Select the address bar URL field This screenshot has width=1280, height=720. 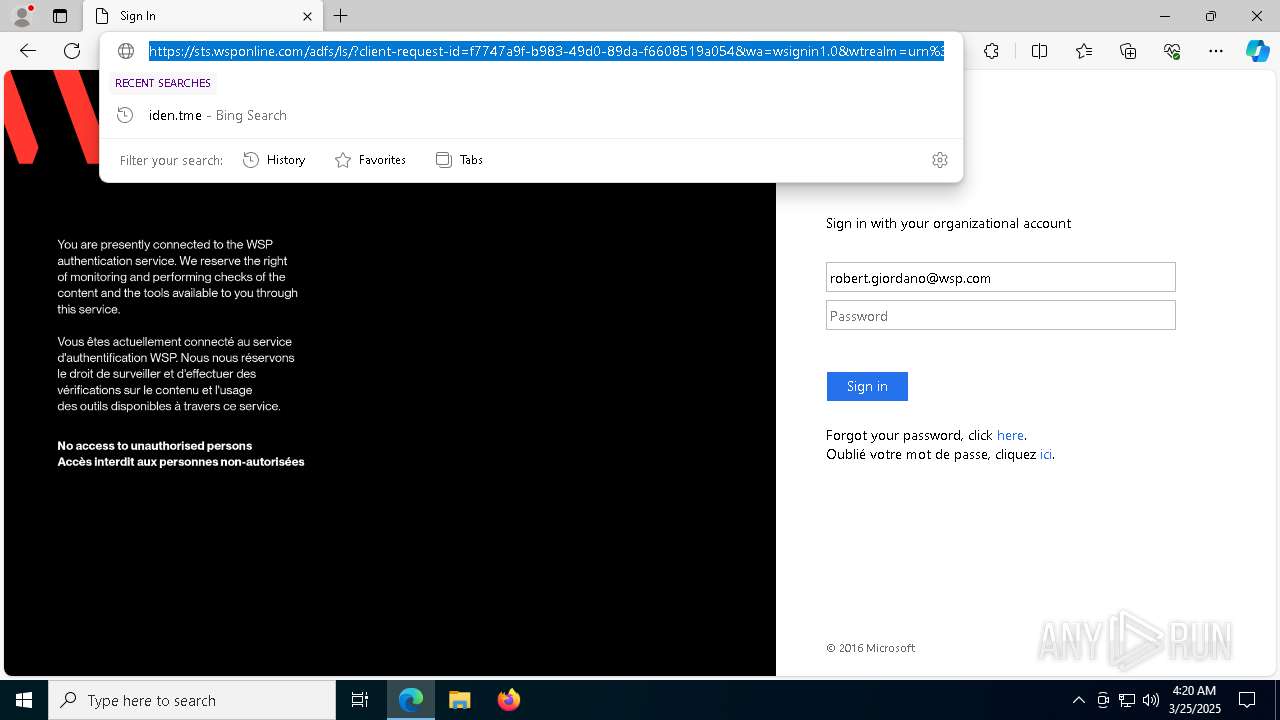[x=546, y=51]
